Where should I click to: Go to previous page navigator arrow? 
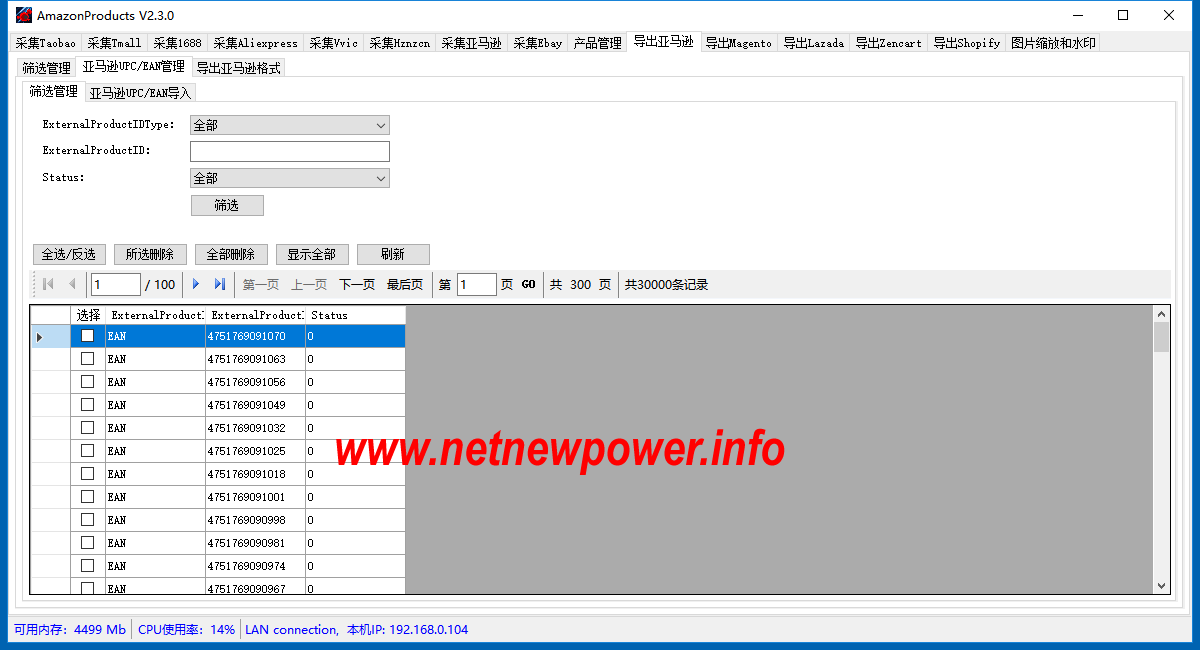(72, 285)
